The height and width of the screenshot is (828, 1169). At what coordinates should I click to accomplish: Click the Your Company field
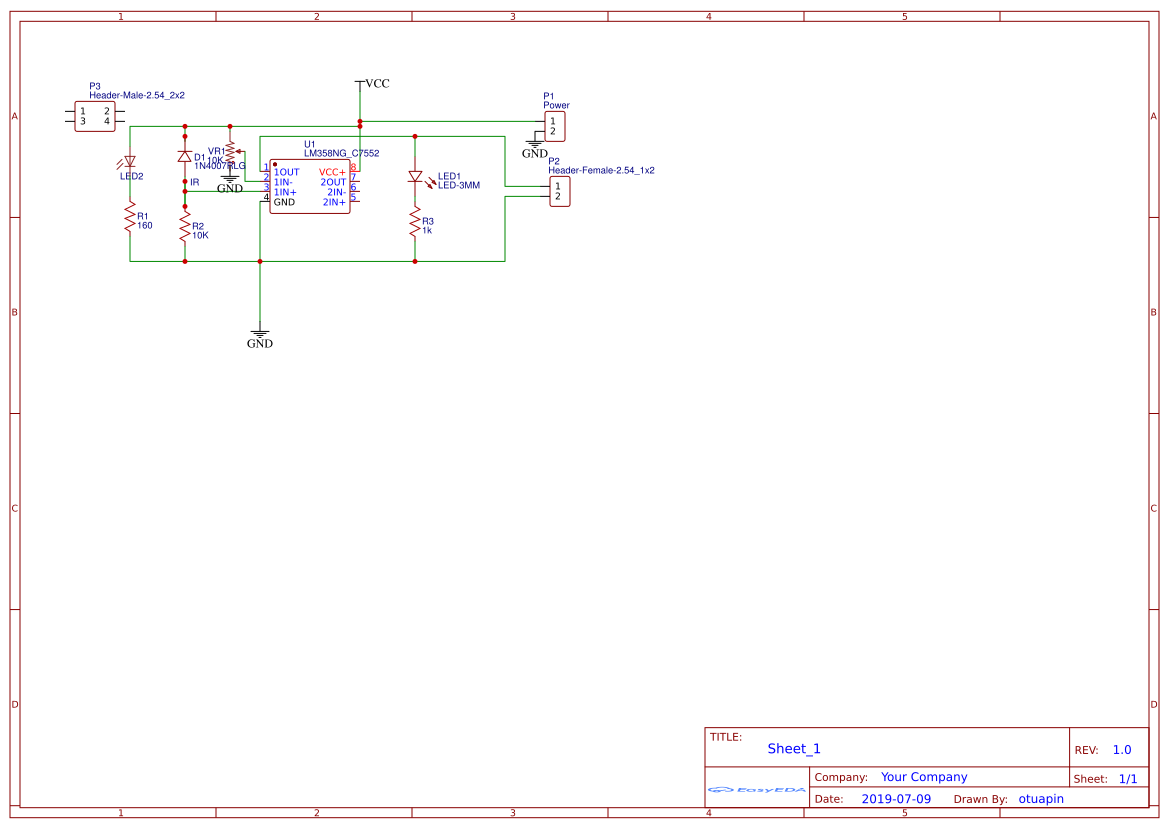point(922,777)
